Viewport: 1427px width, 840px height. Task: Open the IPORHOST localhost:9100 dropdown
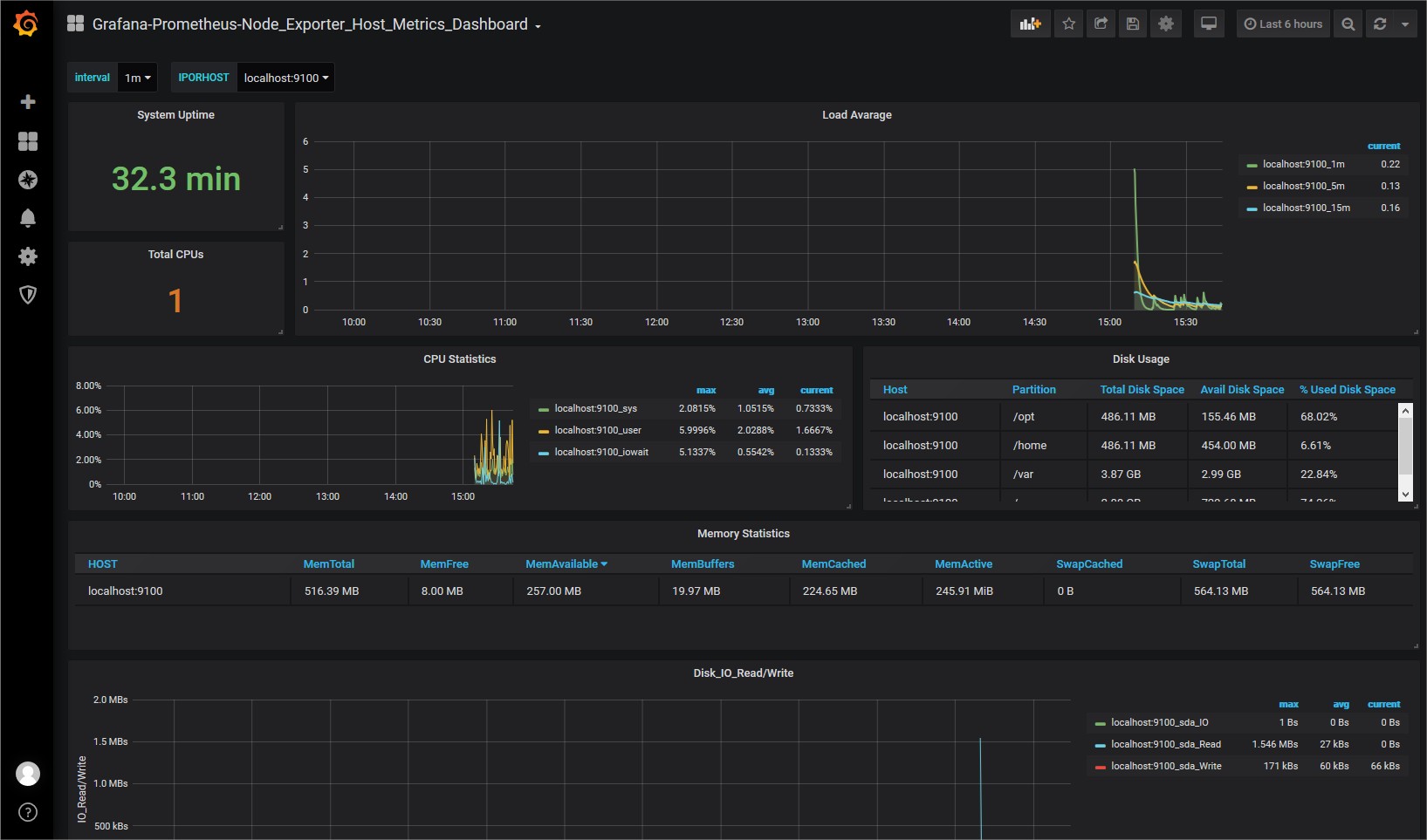[x=286, y=78]
